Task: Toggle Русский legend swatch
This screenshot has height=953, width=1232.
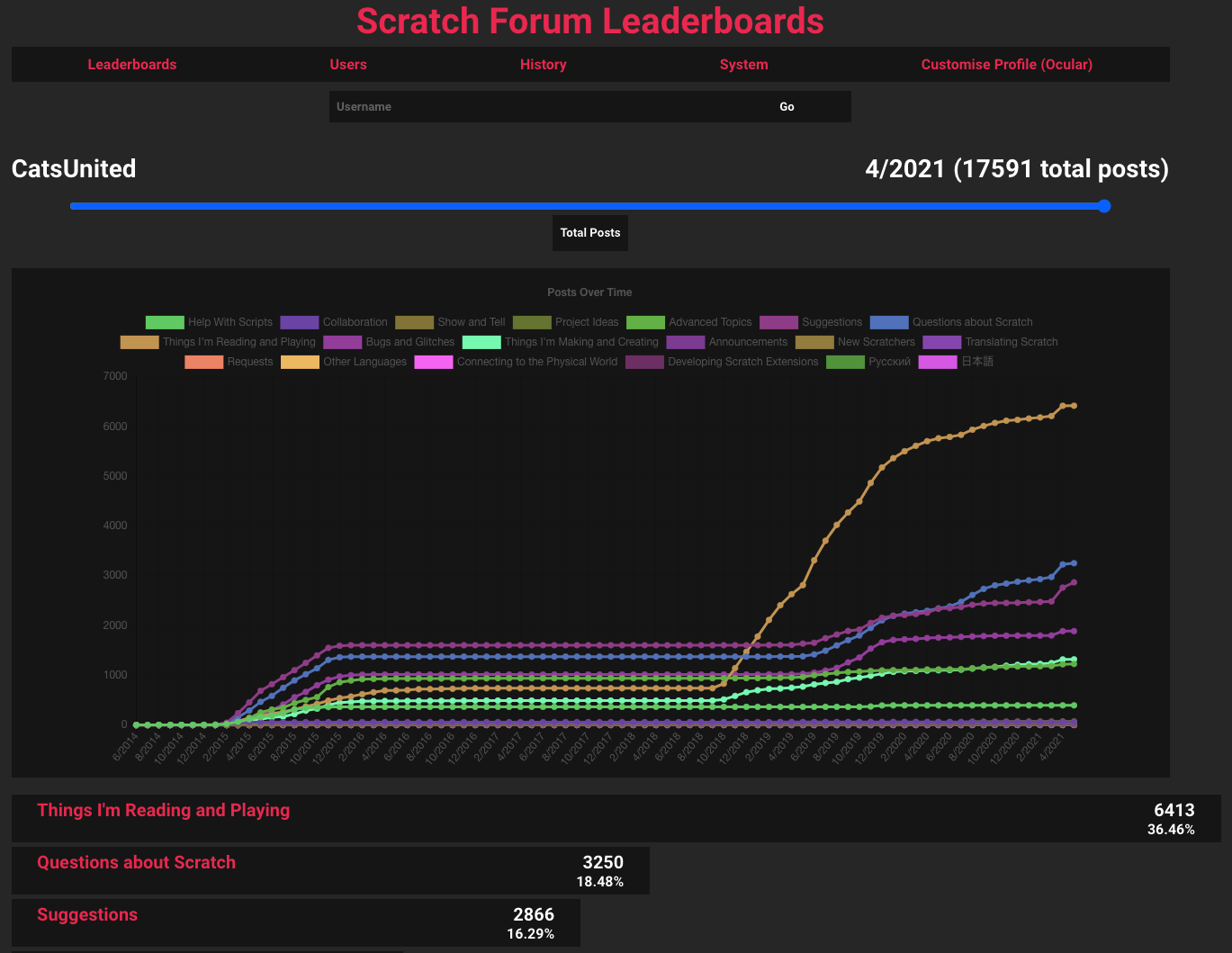Action: (846, 362)
